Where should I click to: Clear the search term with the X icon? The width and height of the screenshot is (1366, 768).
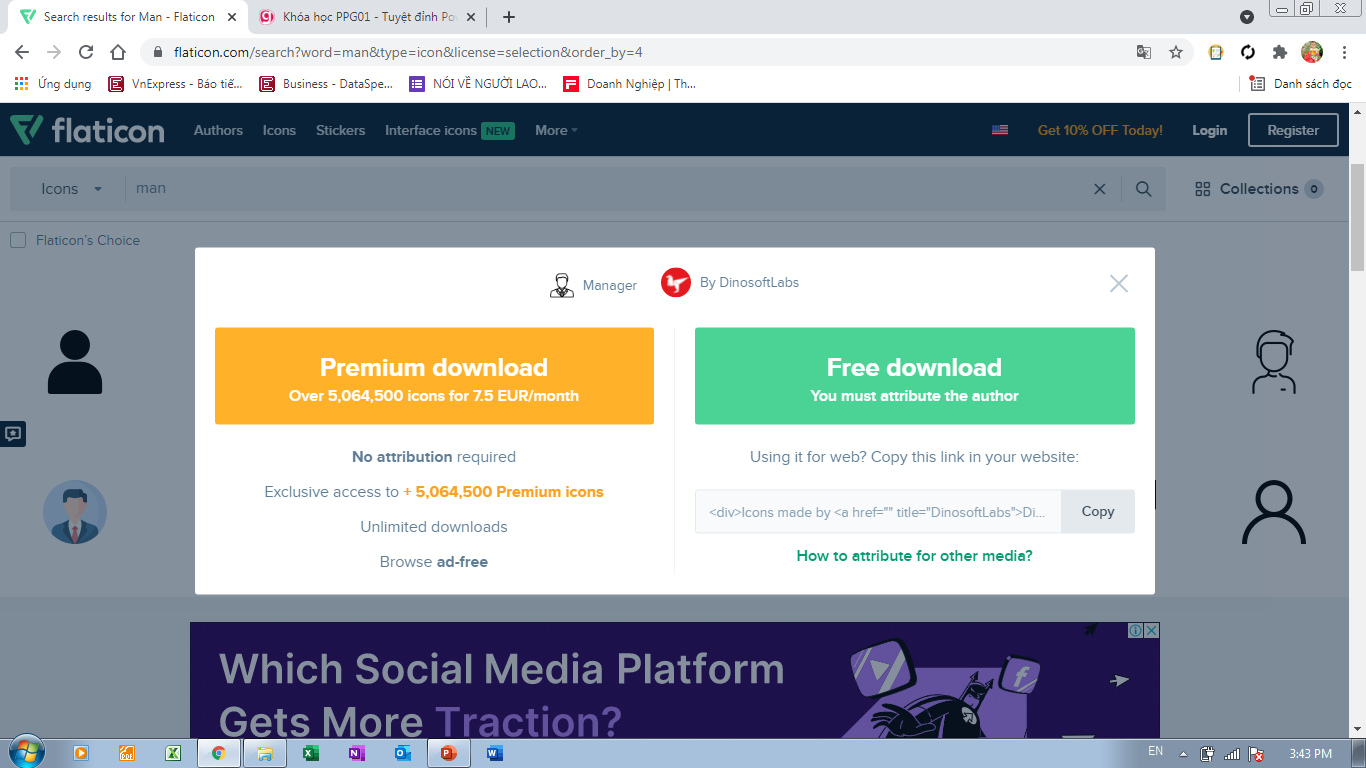pos(1100,189)
